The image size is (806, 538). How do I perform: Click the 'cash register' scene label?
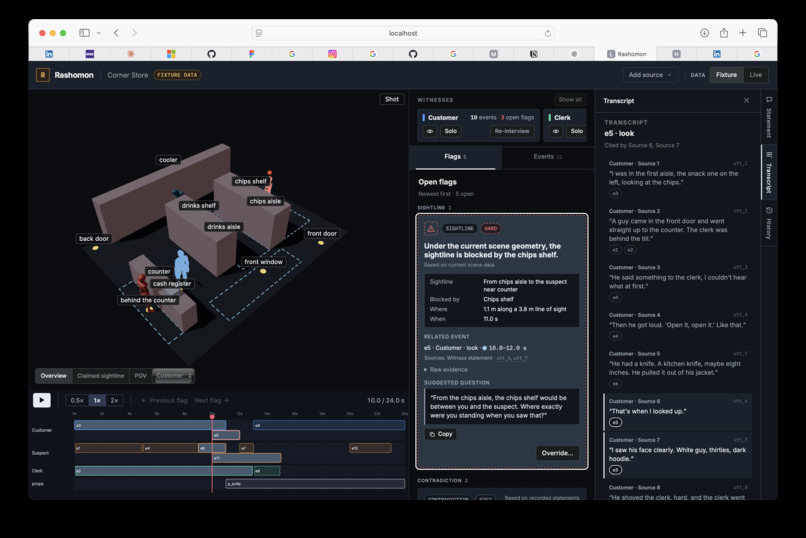[x=172, y=284]
